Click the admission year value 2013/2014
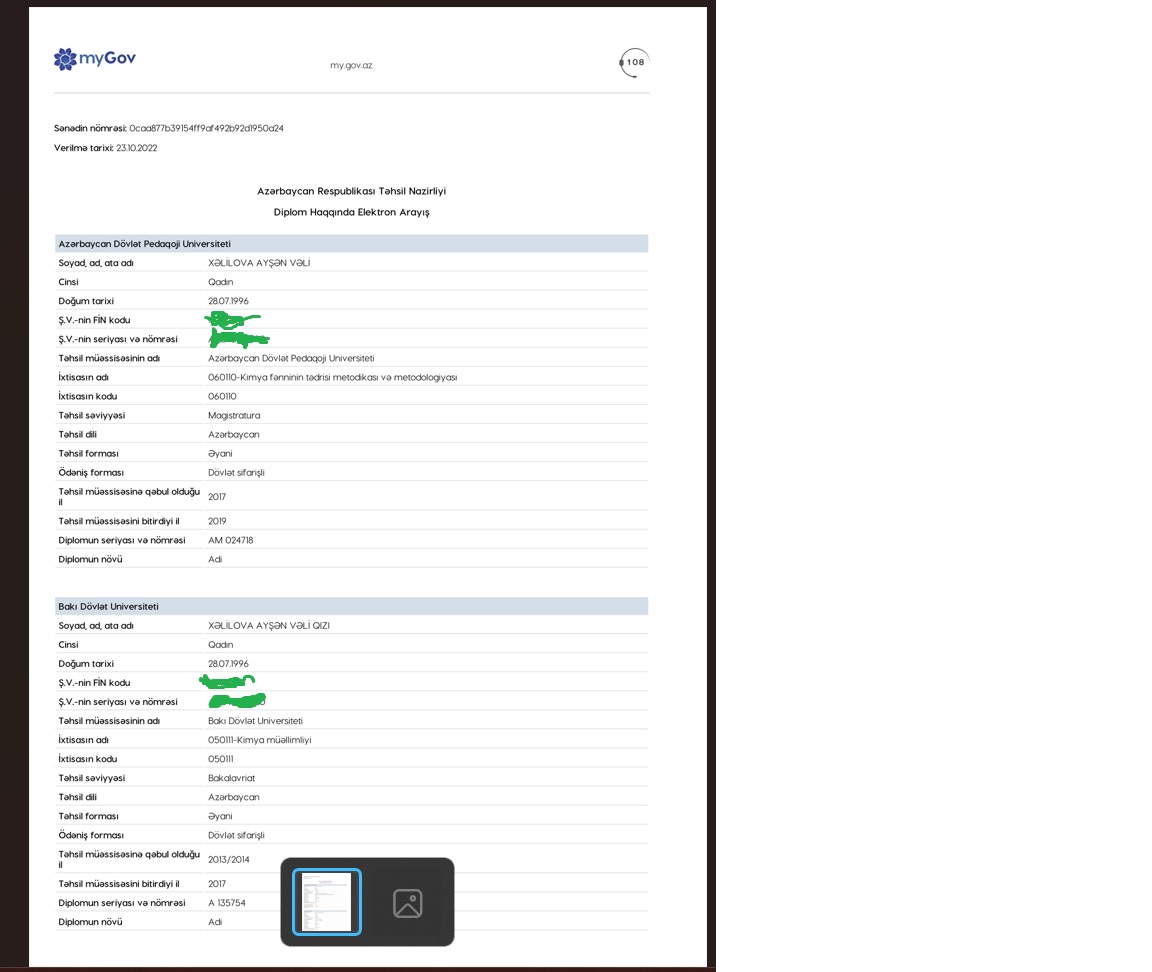 (x=228, y=860)
